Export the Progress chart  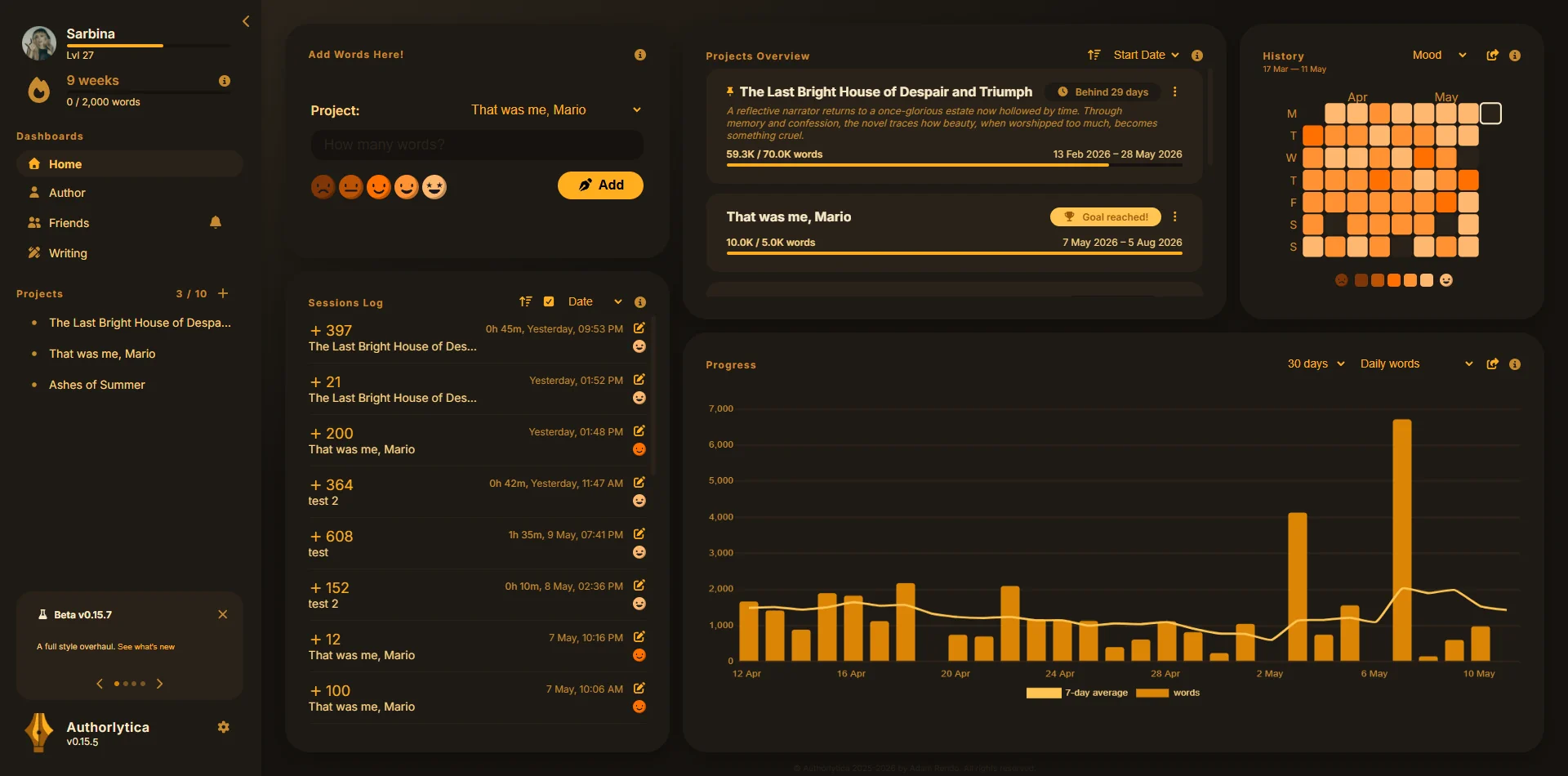(1493, 363)
